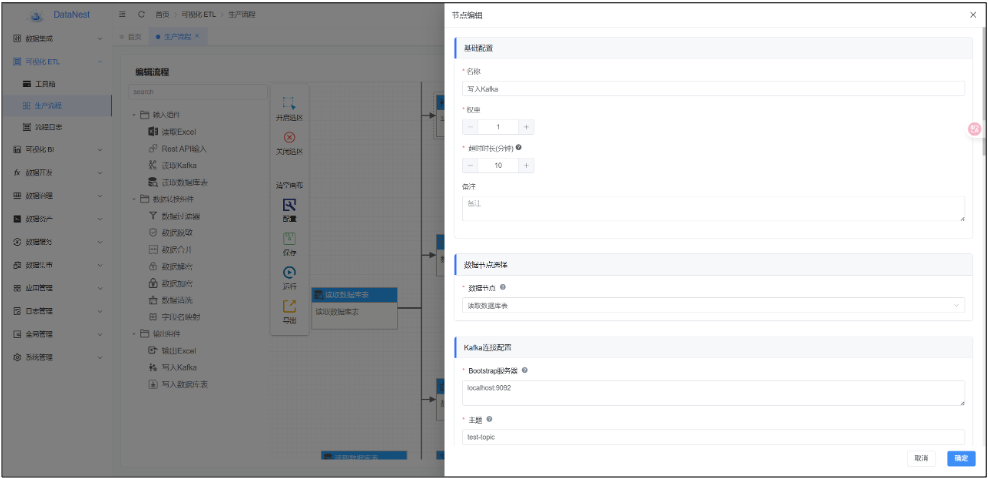Click the 保存 (save) icon in canvas toolbar
The image size is (988, 478).
pyautogui.click(x=289, y=239)
